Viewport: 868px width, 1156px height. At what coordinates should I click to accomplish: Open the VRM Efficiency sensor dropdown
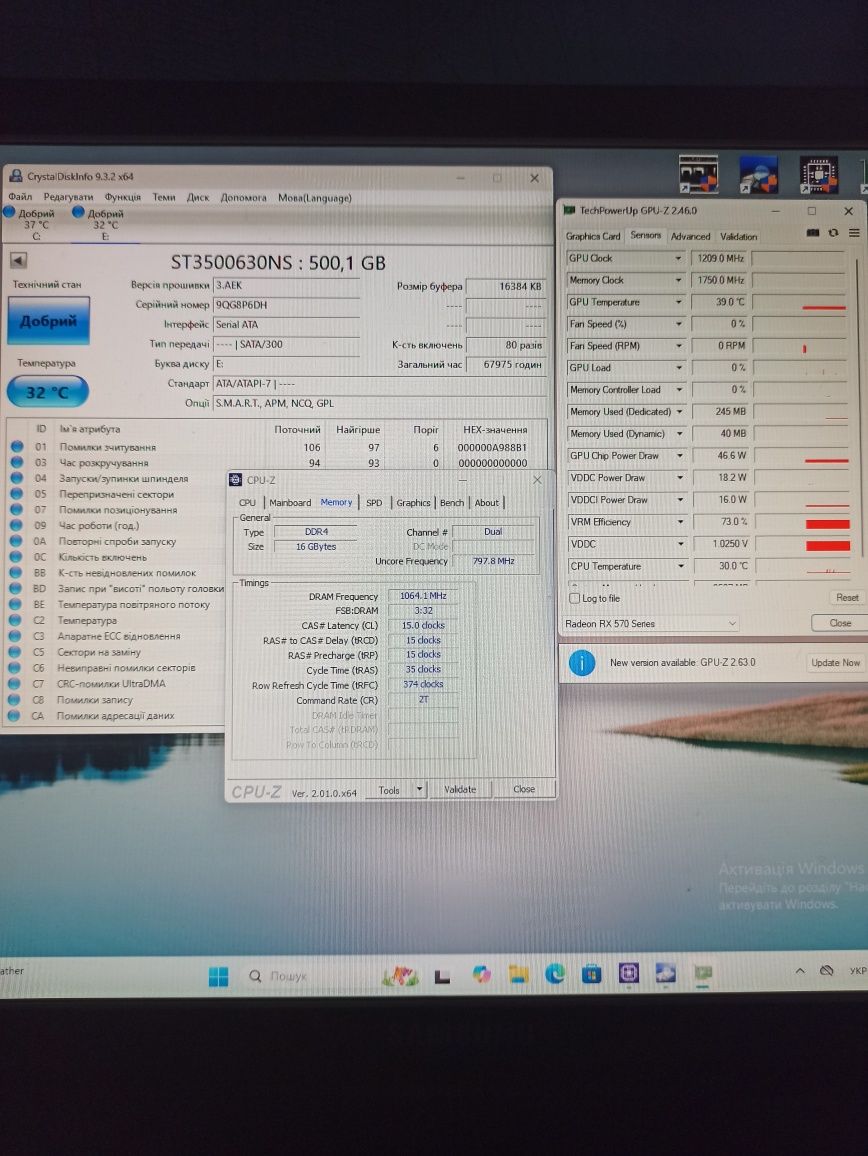click(x=680, y=522)
